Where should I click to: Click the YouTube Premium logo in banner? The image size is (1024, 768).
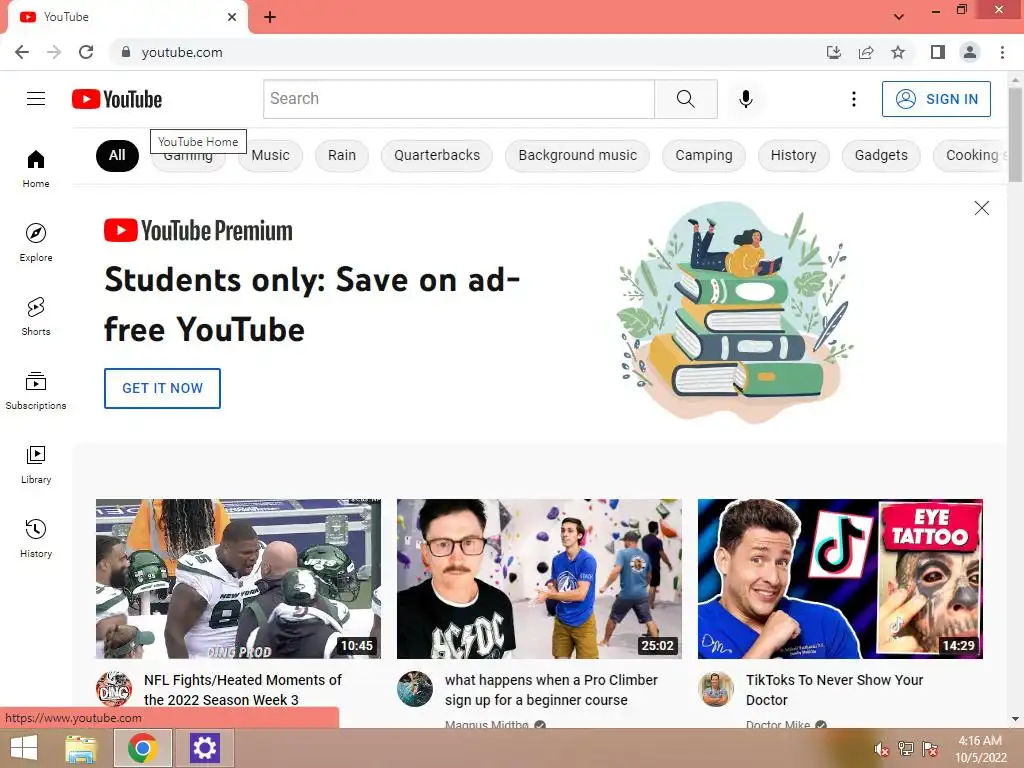pyautogui.click(x=199, y=231)
